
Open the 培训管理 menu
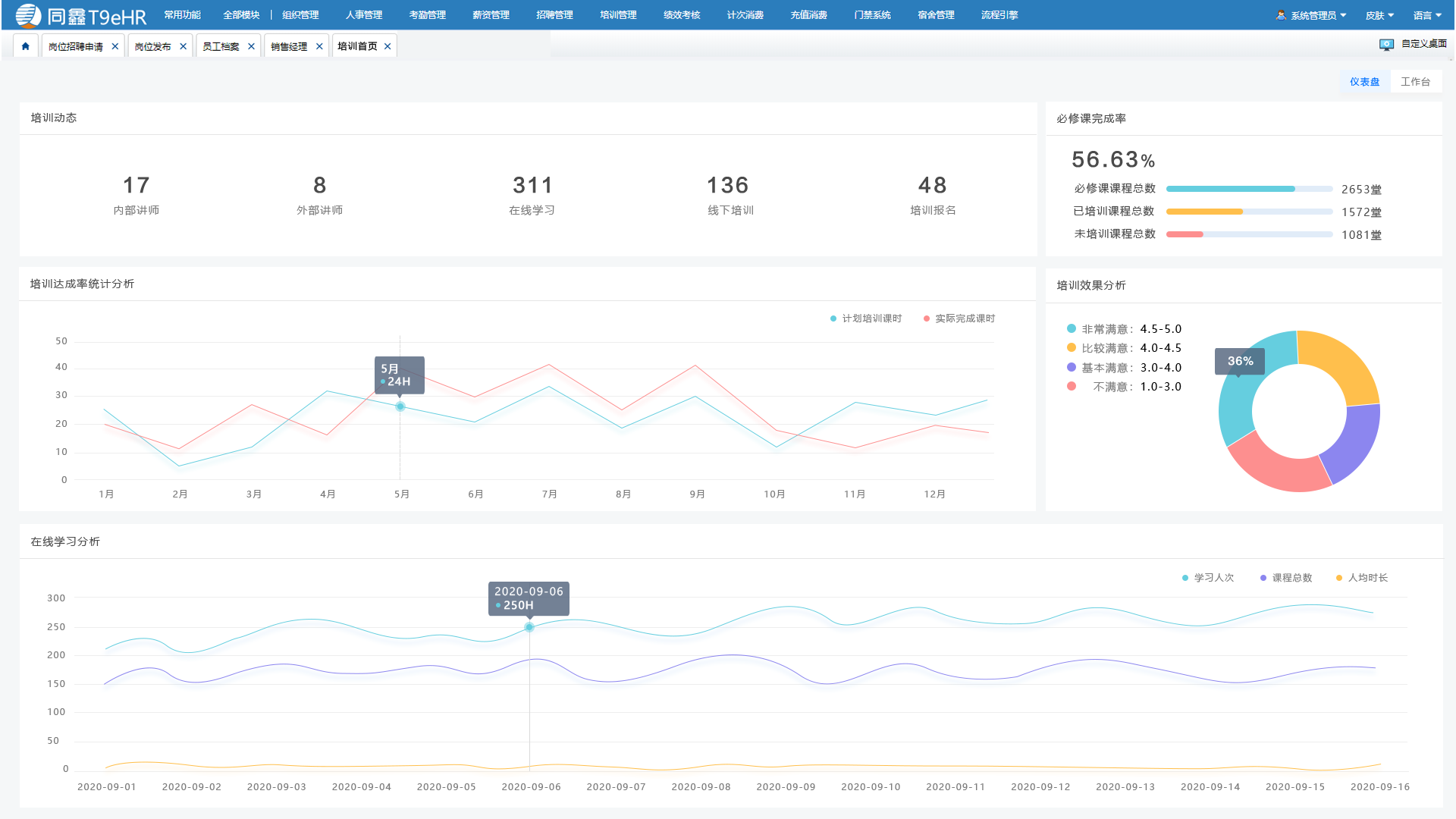tap(618, 15)
